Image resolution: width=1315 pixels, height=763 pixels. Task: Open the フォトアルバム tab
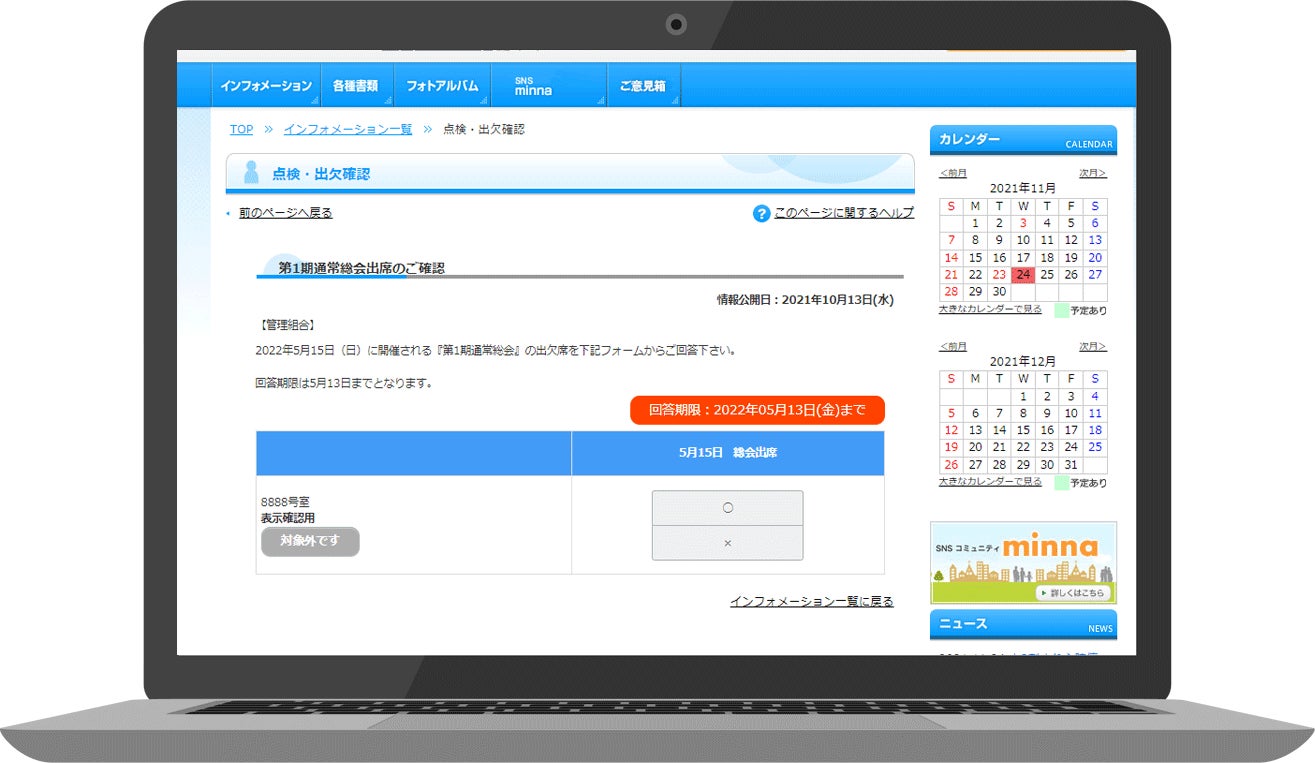click(x=442, y=86)
